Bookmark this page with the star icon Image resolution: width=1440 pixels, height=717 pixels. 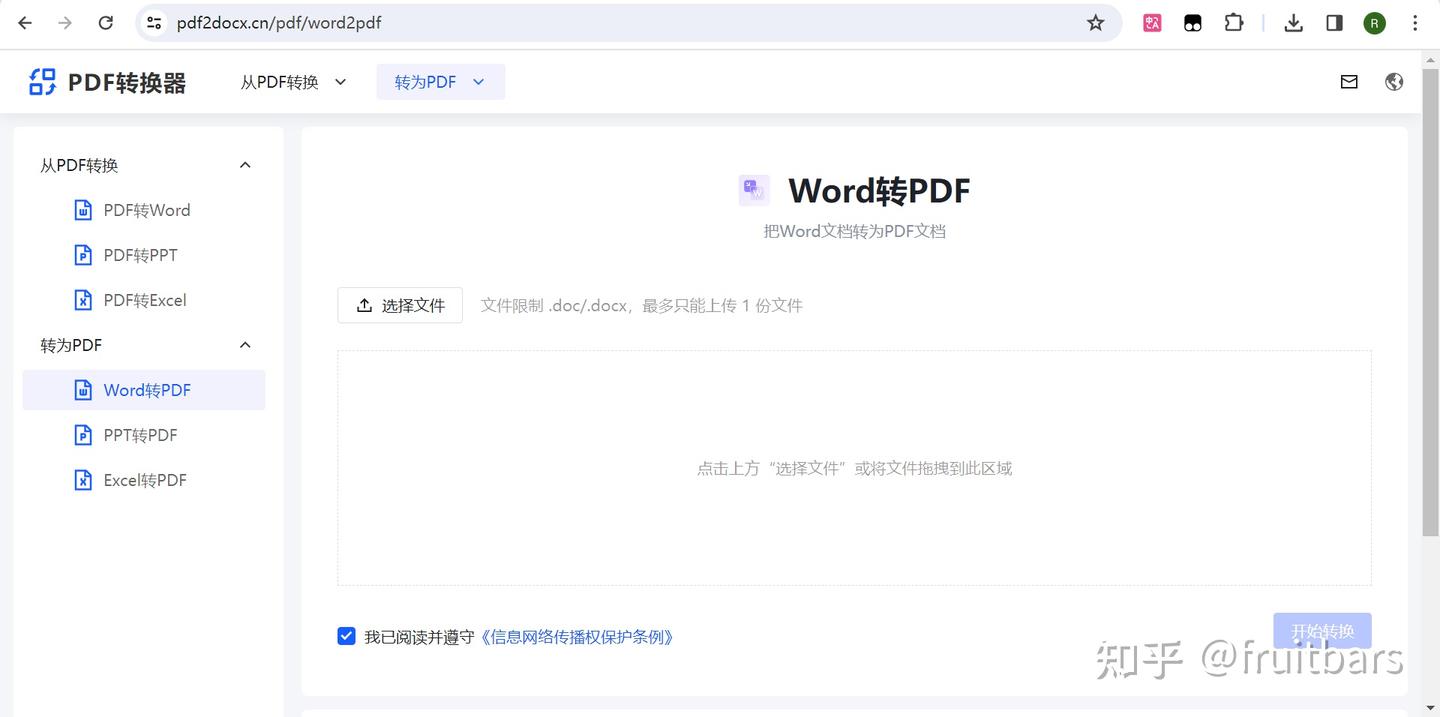tap(1096, 23)
